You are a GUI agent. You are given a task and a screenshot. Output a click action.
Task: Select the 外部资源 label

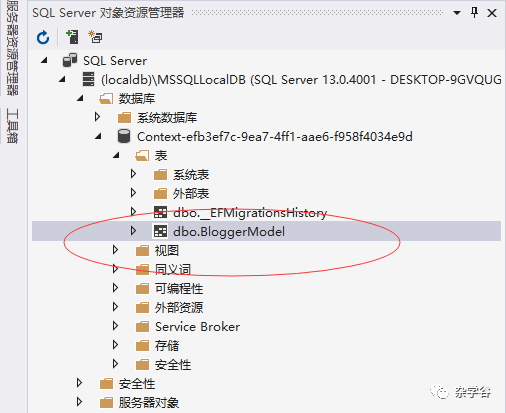[x=179, y=308]
